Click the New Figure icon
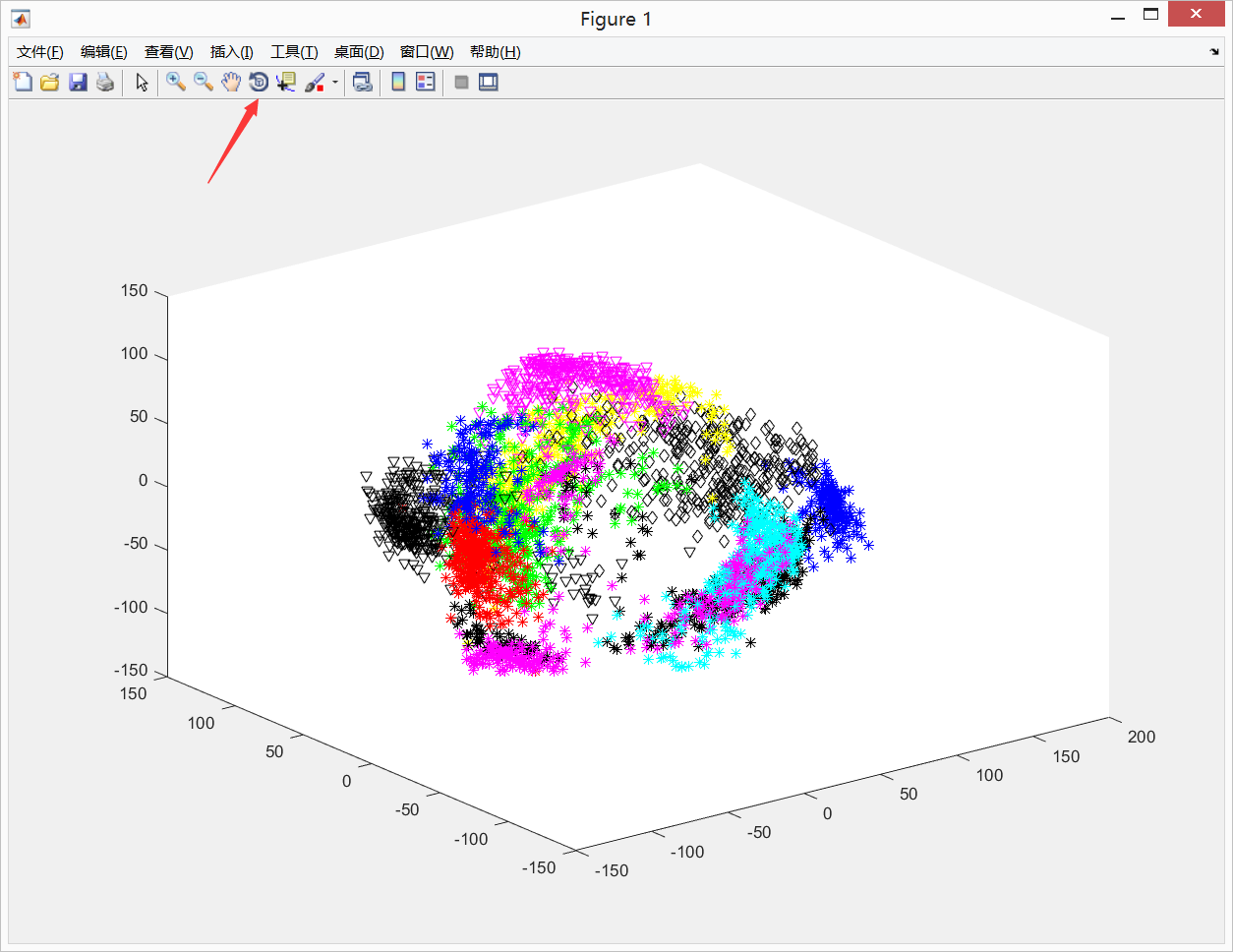1233x952 pixels. 23,83
